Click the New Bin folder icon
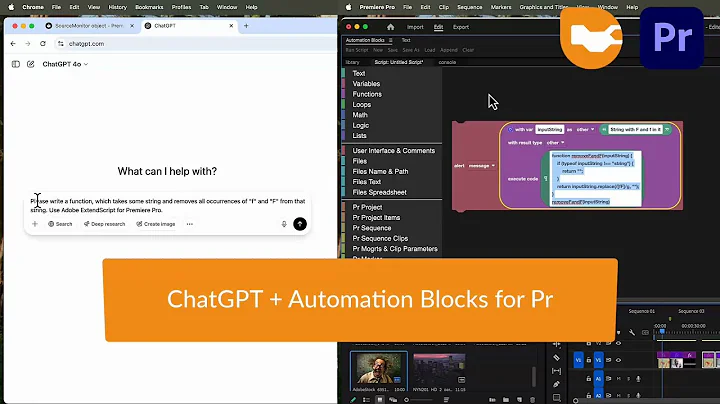 (x=506, y=400)
